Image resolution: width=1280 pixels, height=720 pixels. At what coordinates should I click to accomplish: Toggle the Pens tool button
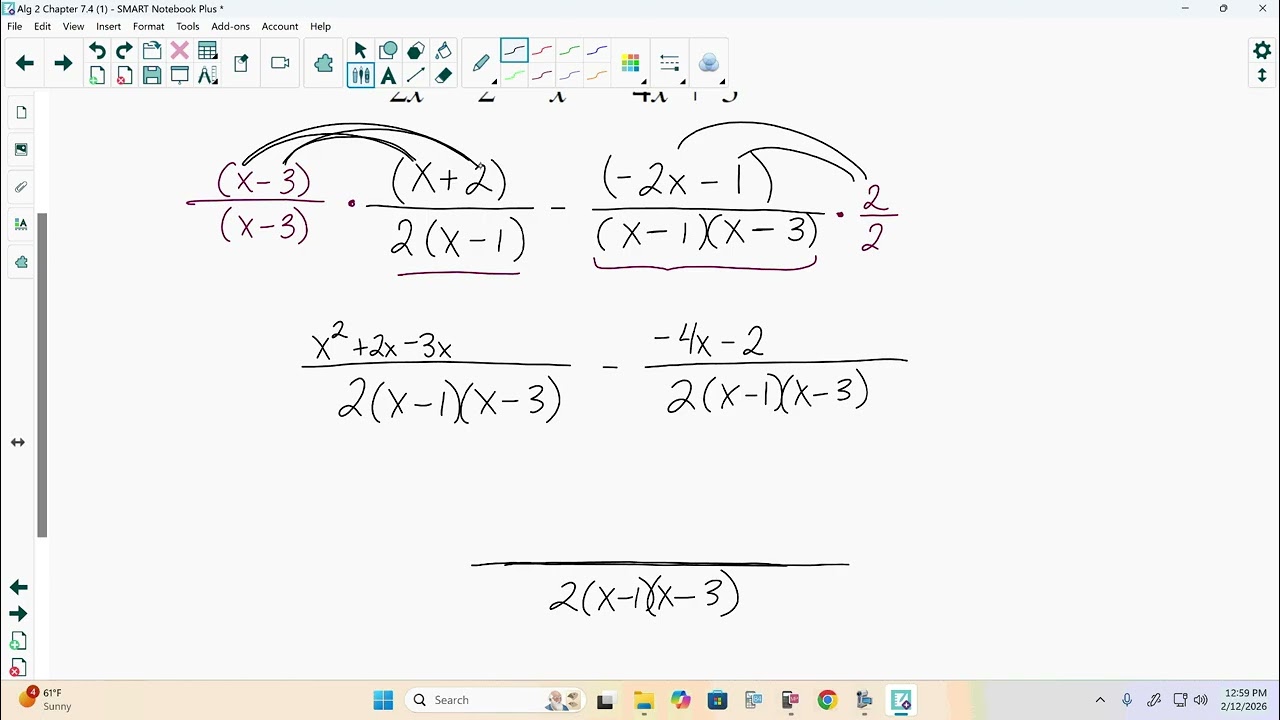[361, 75]
